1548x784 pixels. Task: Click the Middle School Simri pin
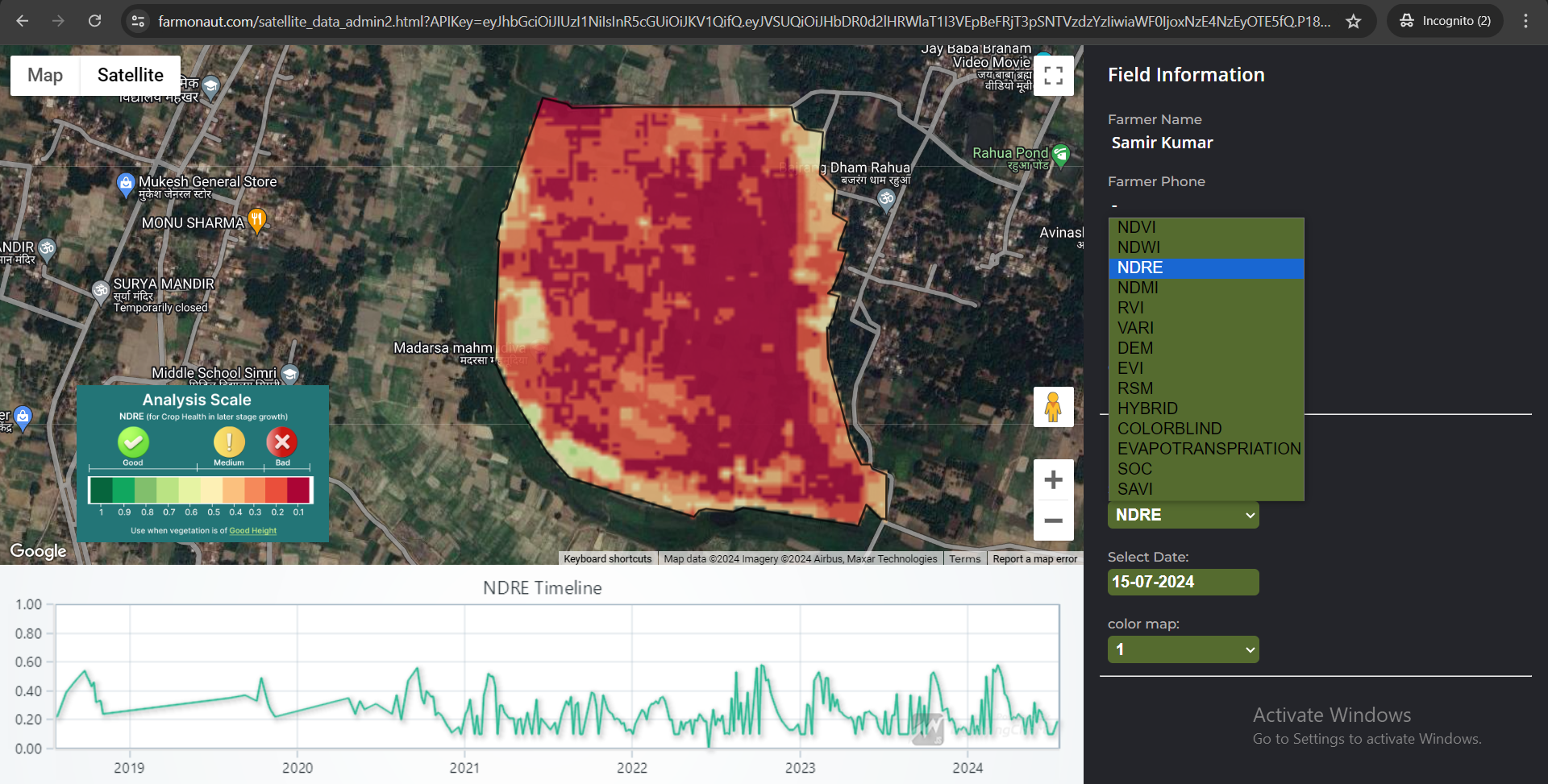(x=290, y=374)
